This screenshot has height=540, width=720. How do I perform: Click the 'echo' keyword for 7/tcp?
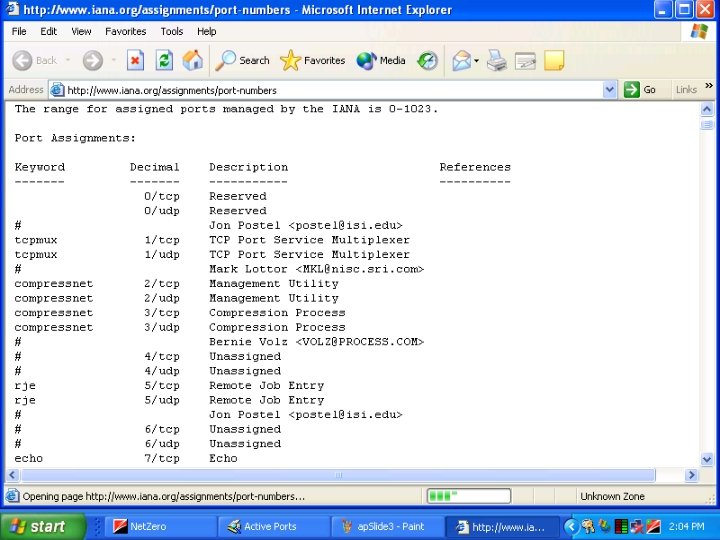click(28, 458)
